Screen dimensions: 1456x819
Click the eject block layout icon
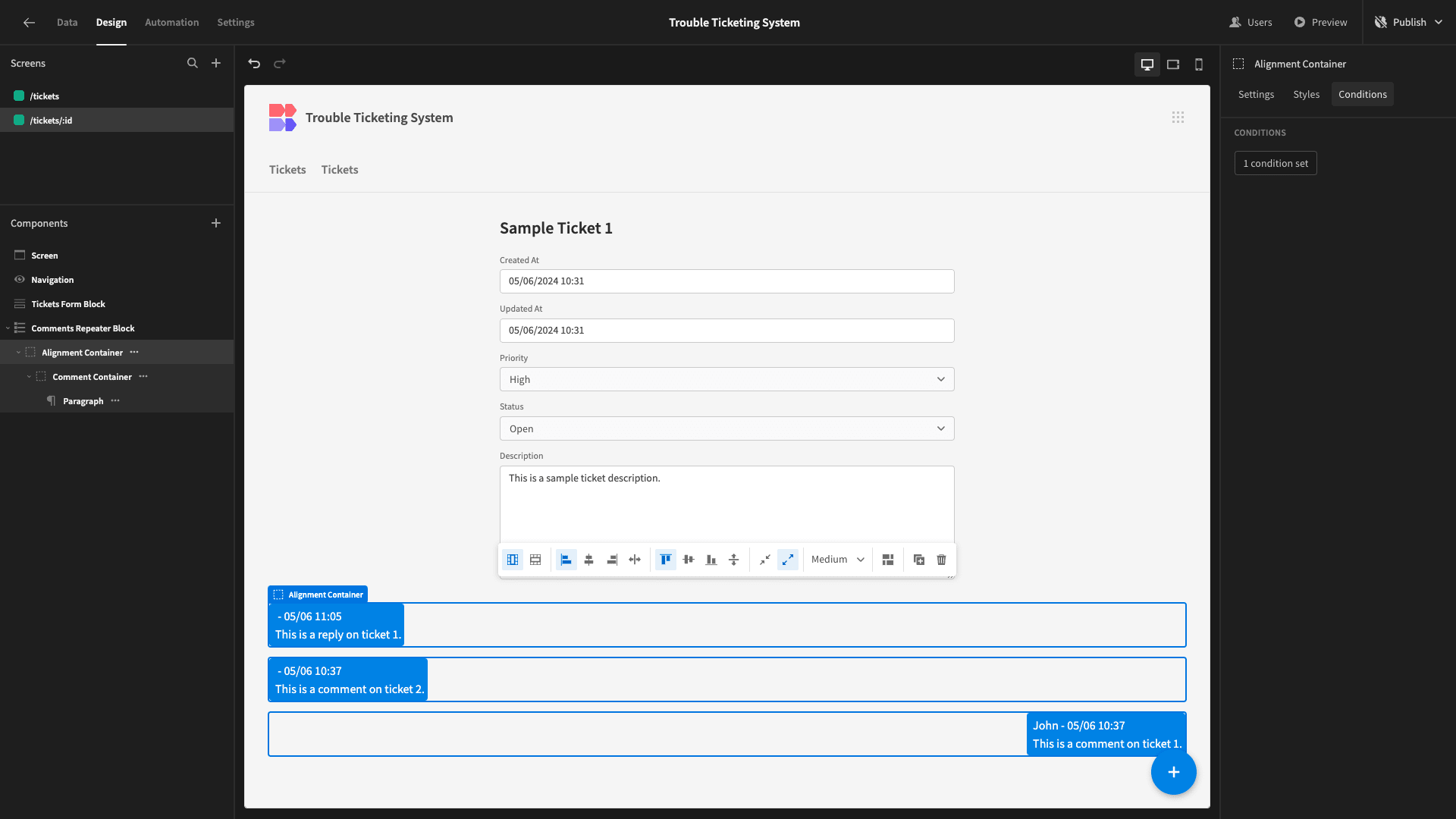(x=888, y=560)
